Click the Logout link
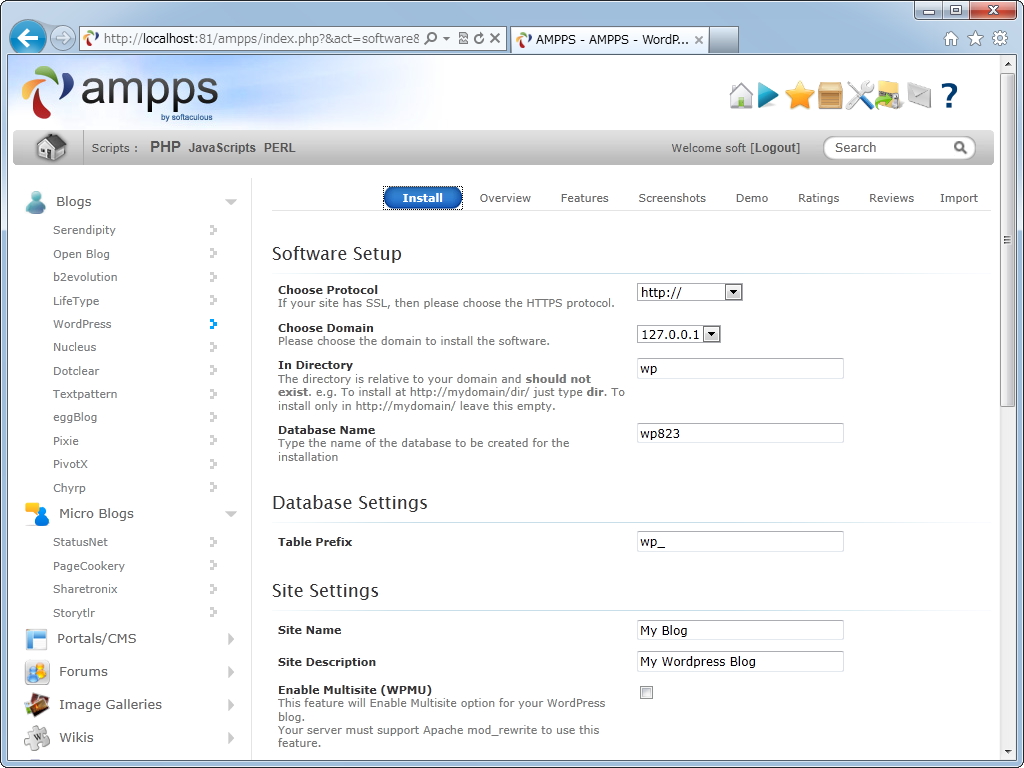Image resolution: width=1024 pixels, height=768 pixels. point(775,148)
